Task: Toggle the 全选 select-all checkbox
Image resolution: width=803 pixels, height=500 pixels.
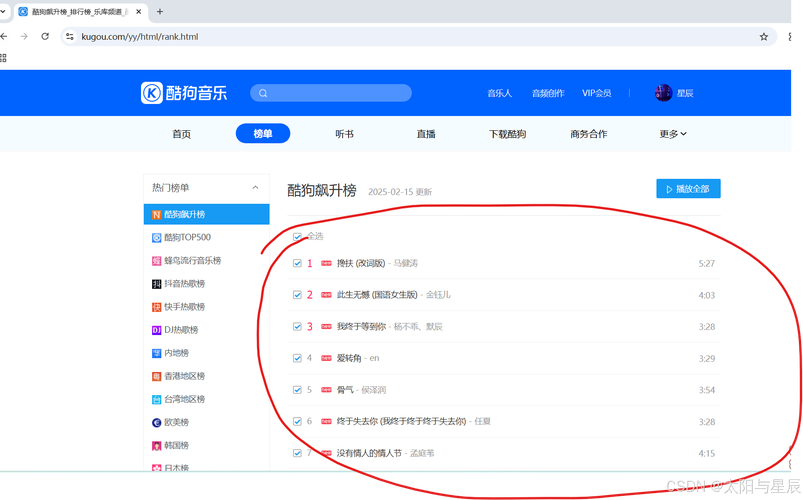Action: pyautogui.click(x=297, y=237)
